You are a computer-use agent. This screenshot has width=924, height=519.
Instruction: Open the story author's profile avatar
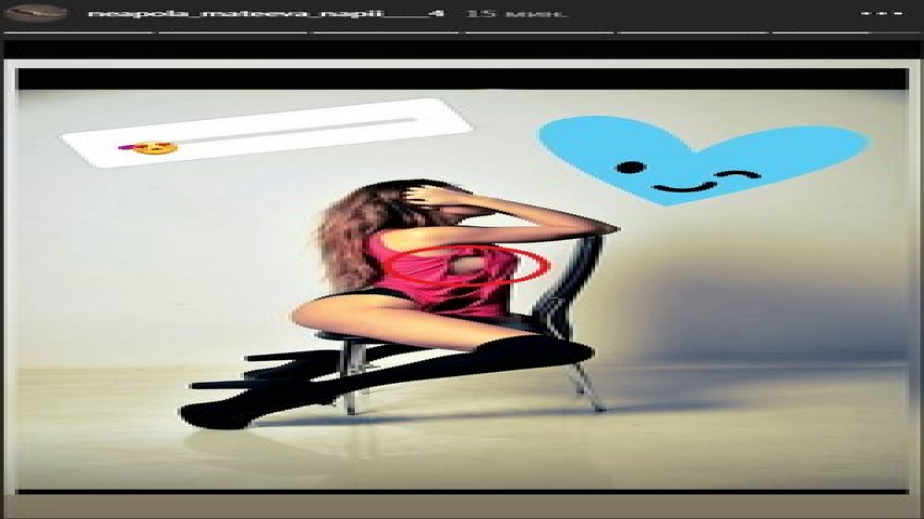(35, 13)
